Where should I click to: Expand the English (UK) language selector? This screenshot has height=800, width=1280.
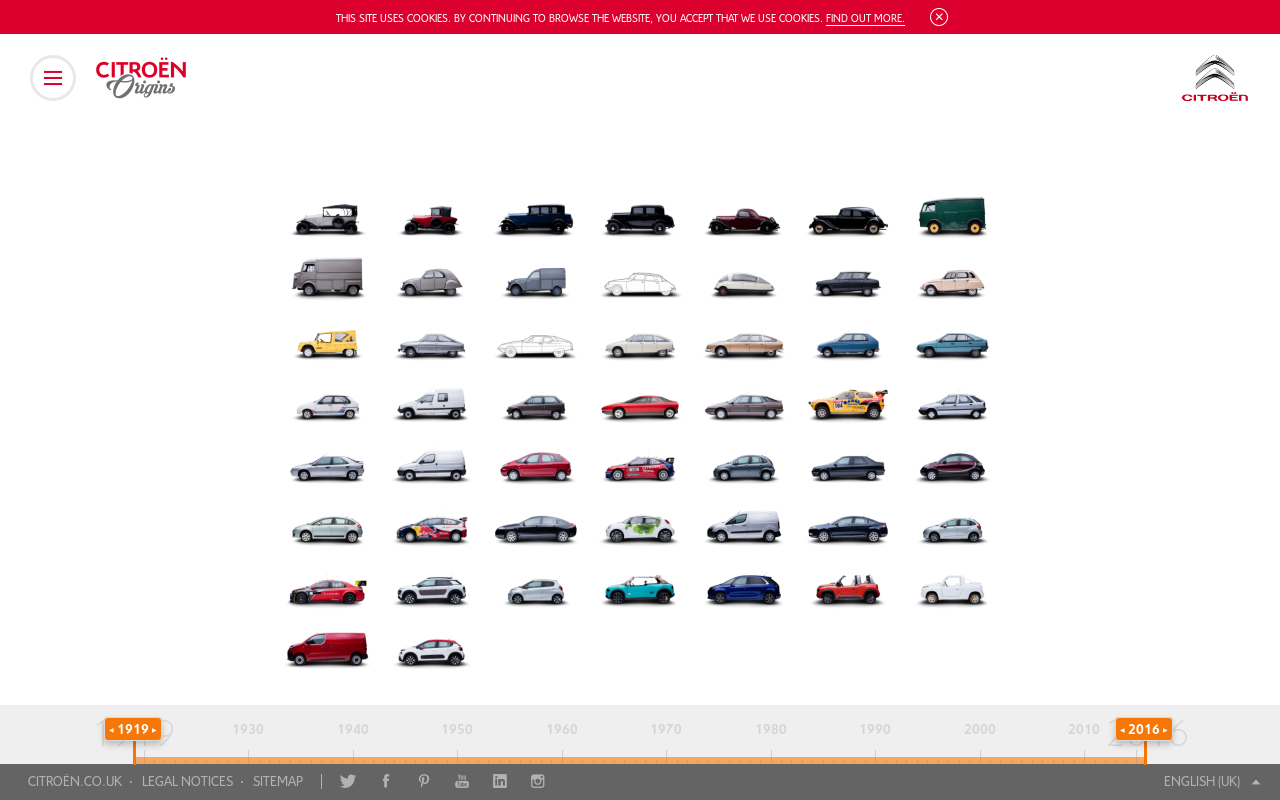[x=1211, y=781]
